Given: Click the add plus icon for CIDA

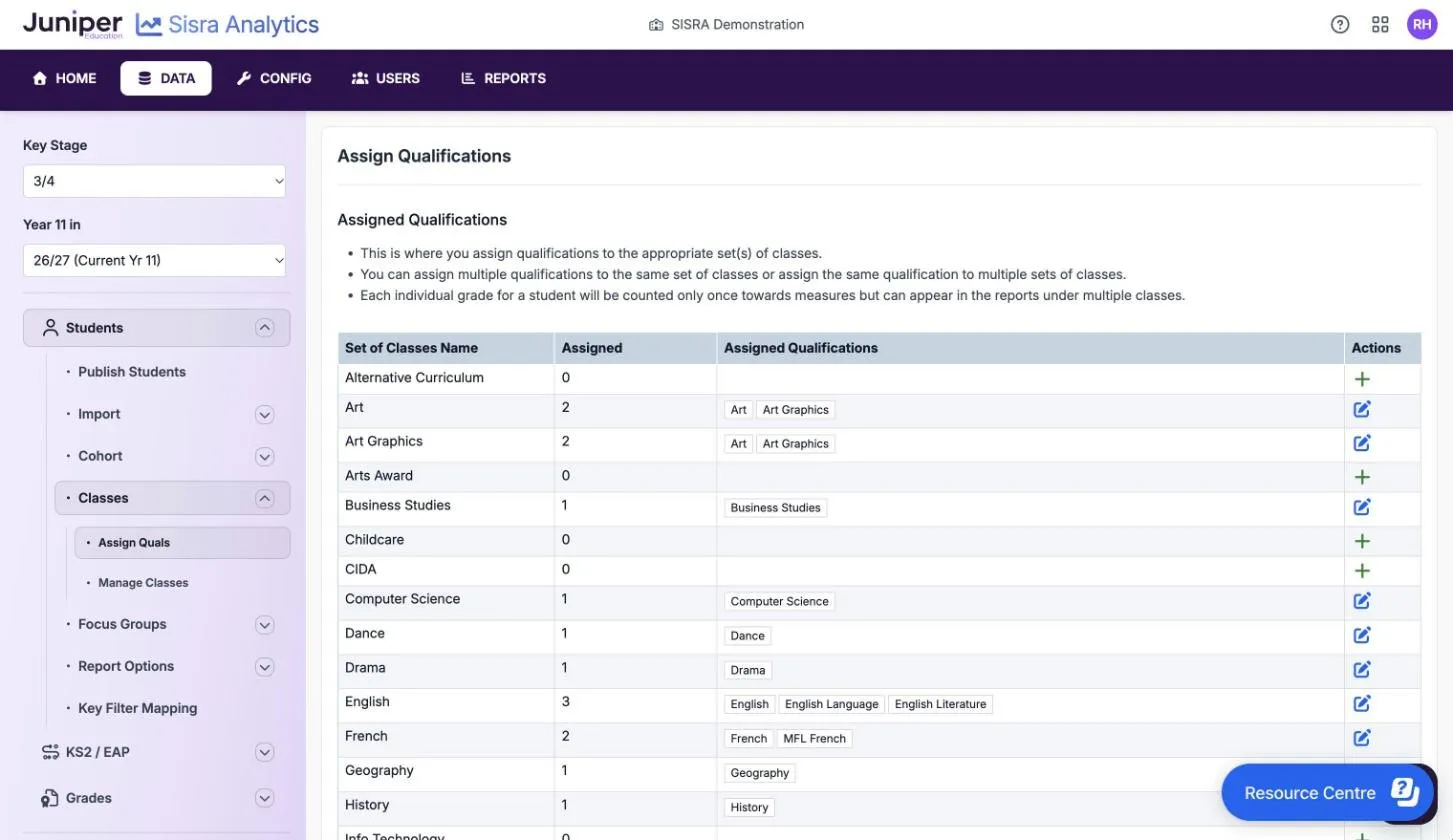Looking at the screenshot, I should (1361, 571).
